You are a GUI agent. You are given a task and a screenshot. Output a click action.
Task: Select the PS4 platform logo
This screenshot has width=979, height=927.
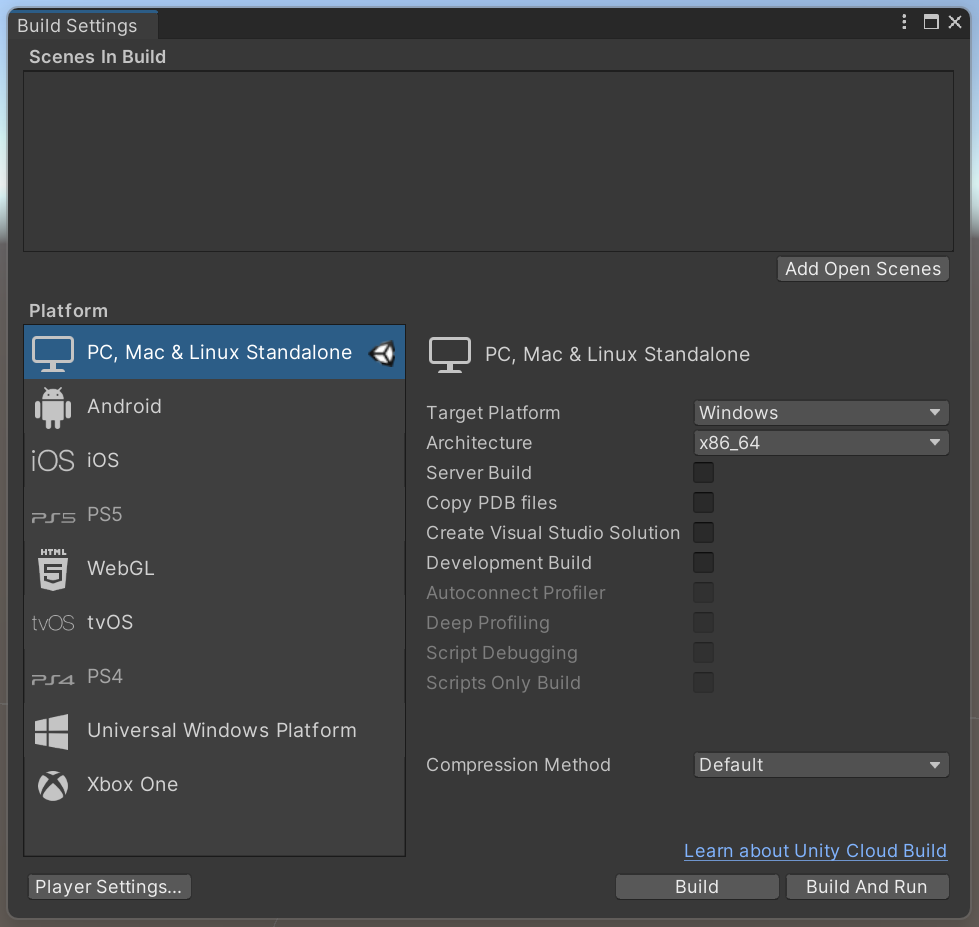point(53,678)
